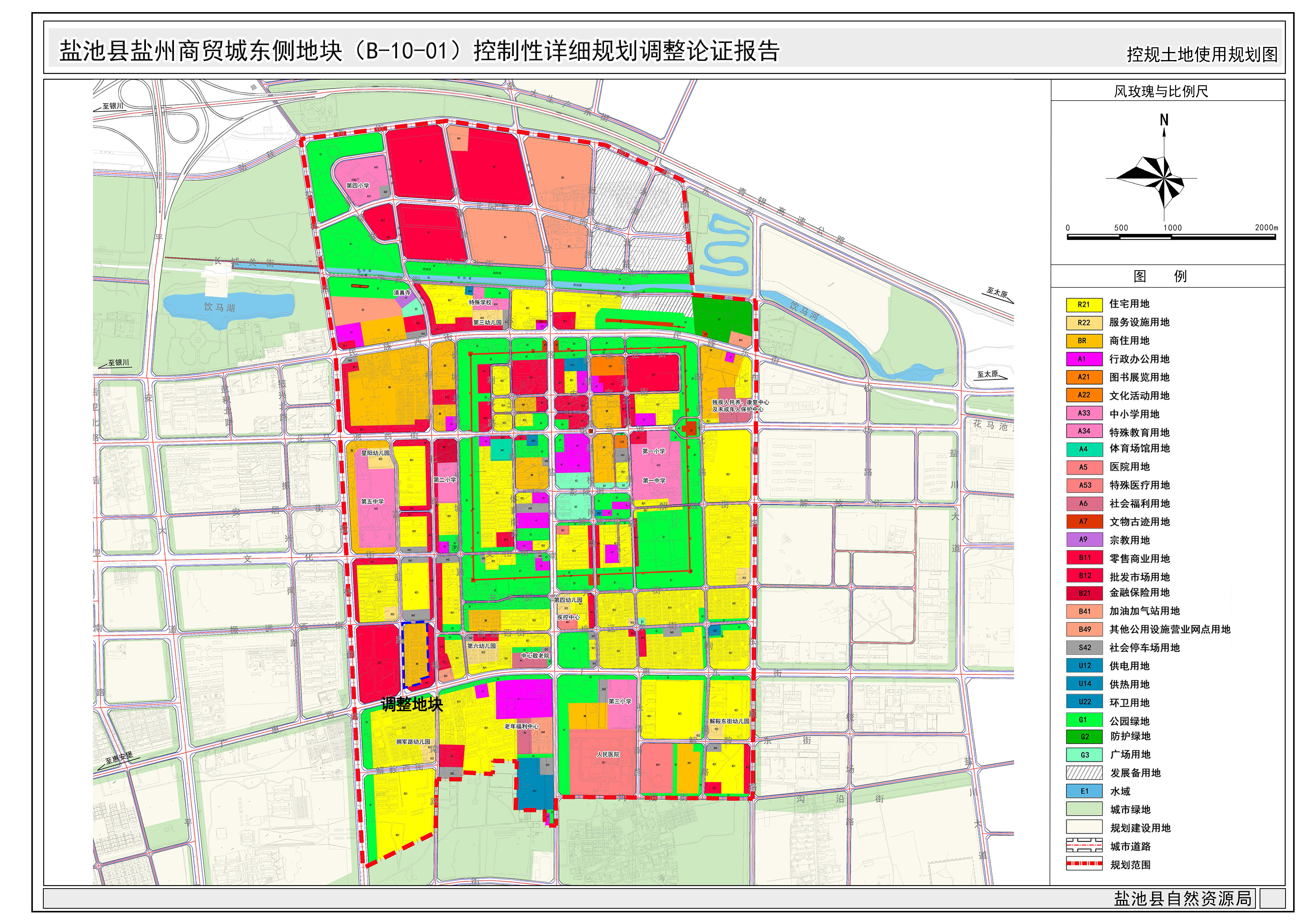Click the 调整地块 label on map
The image size is (1307, 924).
coord(412,704)
